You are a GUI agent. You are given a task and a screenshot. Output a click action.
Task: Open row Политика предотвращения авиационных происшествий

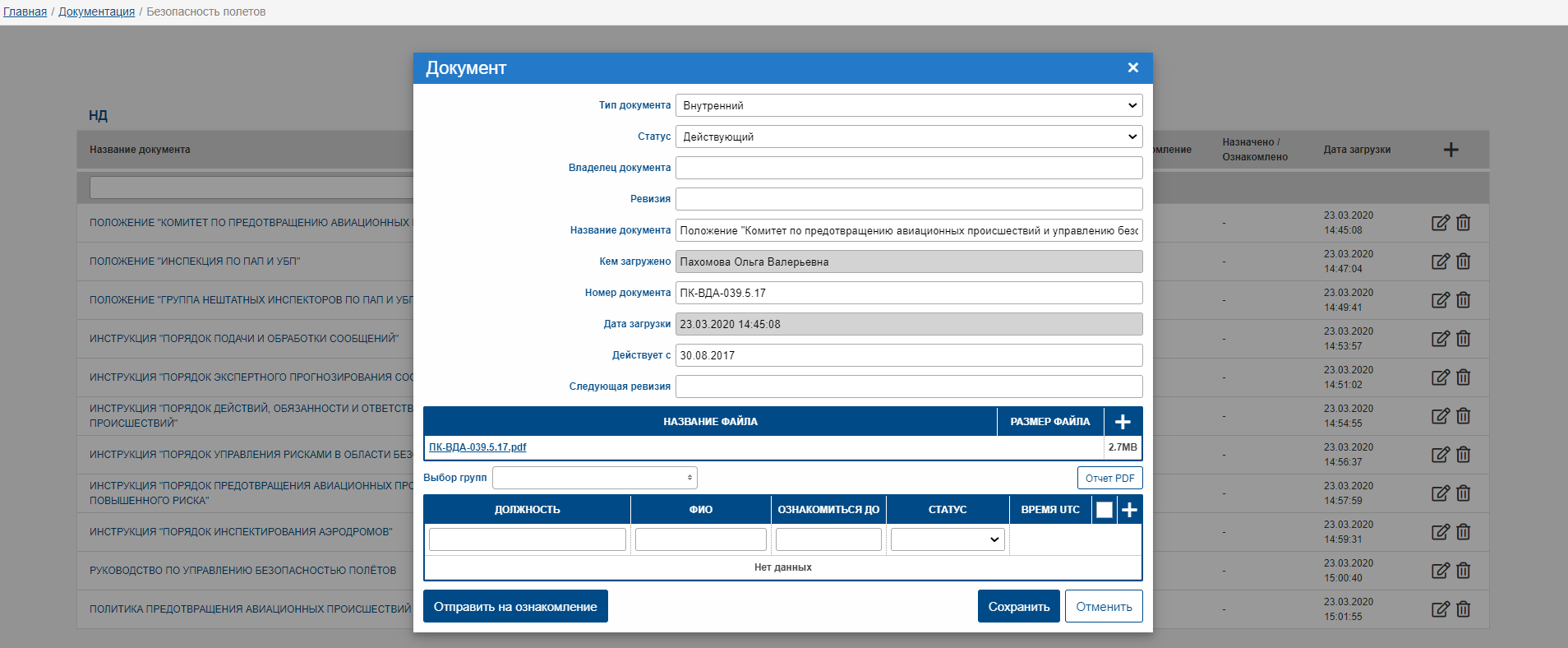coord(250,609)
